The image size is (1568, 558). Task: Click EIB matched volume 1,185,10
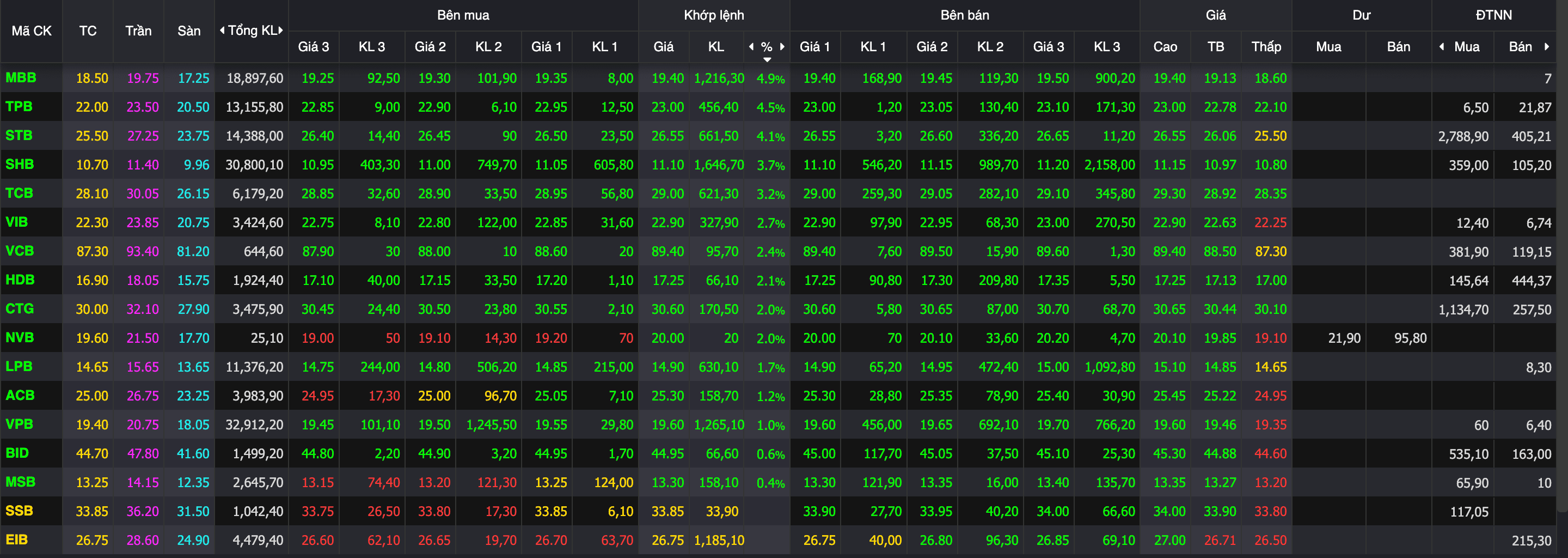[719, 541]
